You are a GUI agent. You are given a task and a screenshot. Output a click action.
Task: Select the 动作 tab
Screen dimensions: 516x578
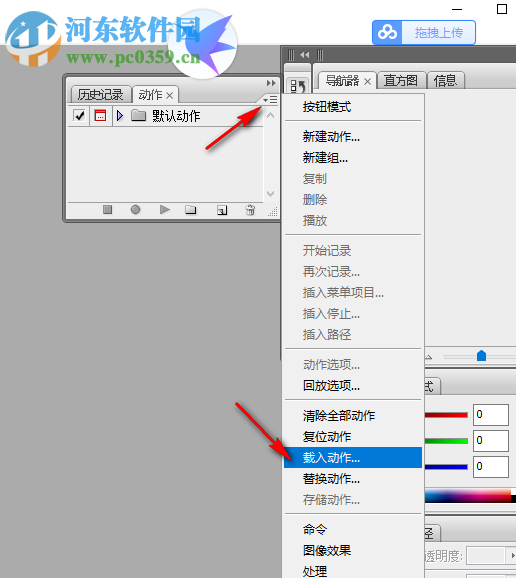pos(150,95)
